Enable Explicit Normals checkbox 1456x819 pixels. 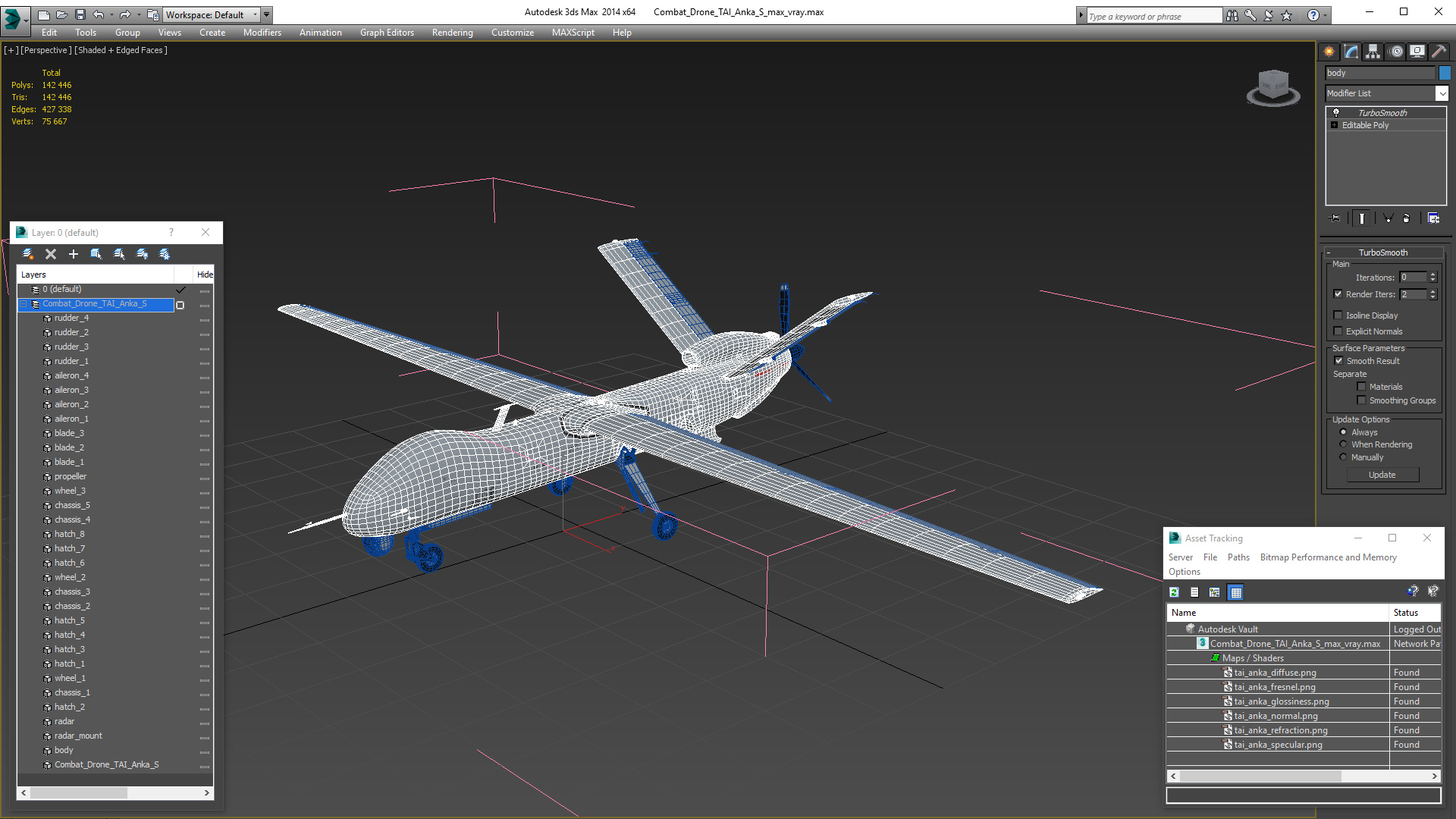click(1338, 331)
